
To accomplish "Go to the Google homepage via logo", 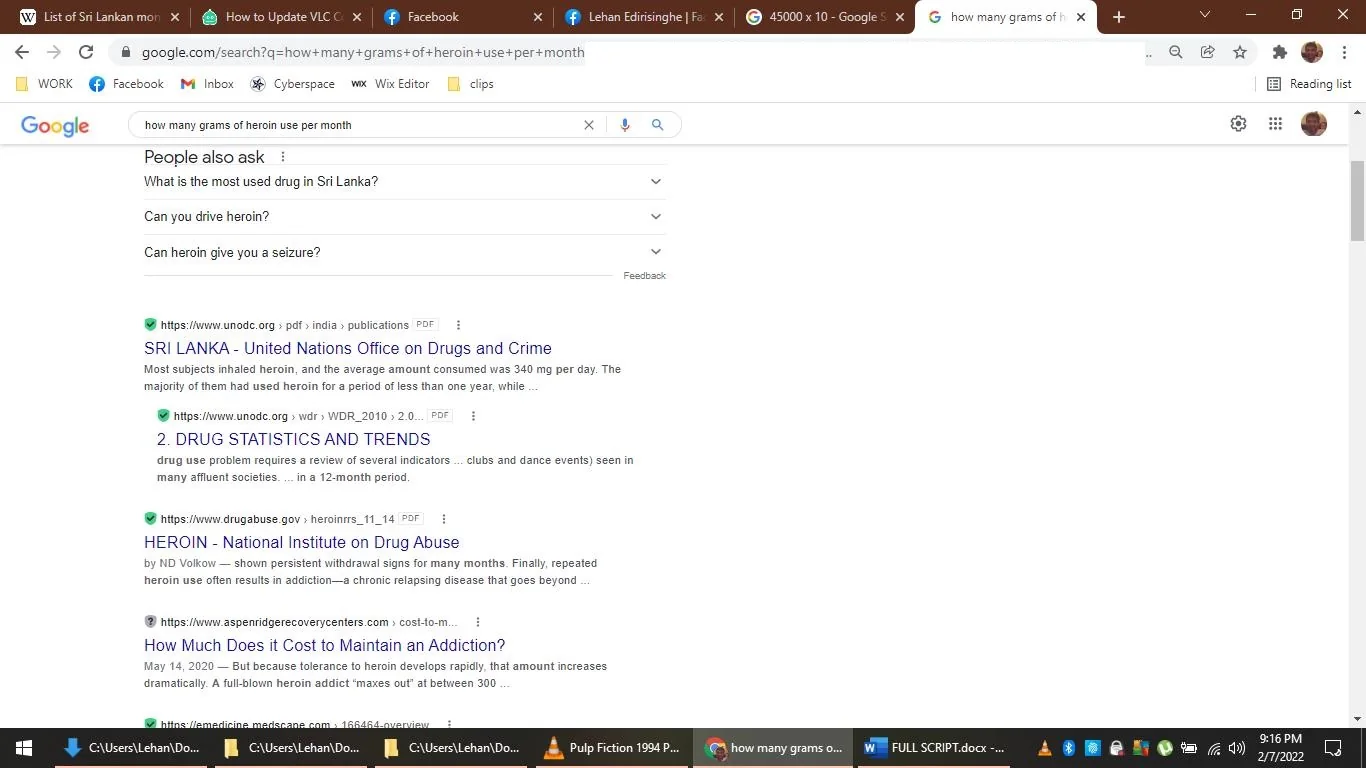I will click(55, 125).
